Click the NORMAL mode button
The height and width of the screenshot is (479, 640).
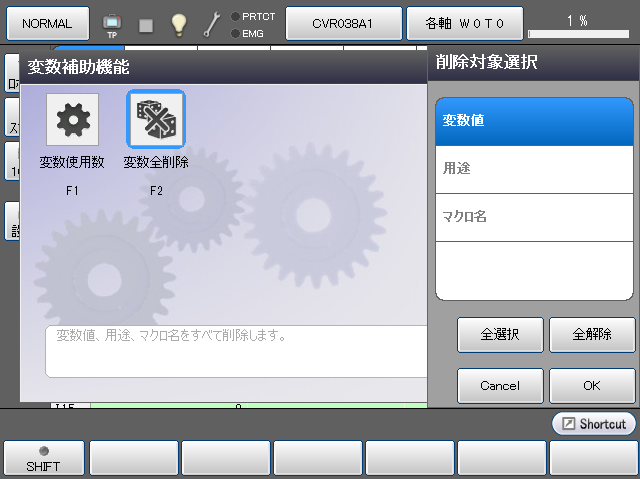coord(47,23)
